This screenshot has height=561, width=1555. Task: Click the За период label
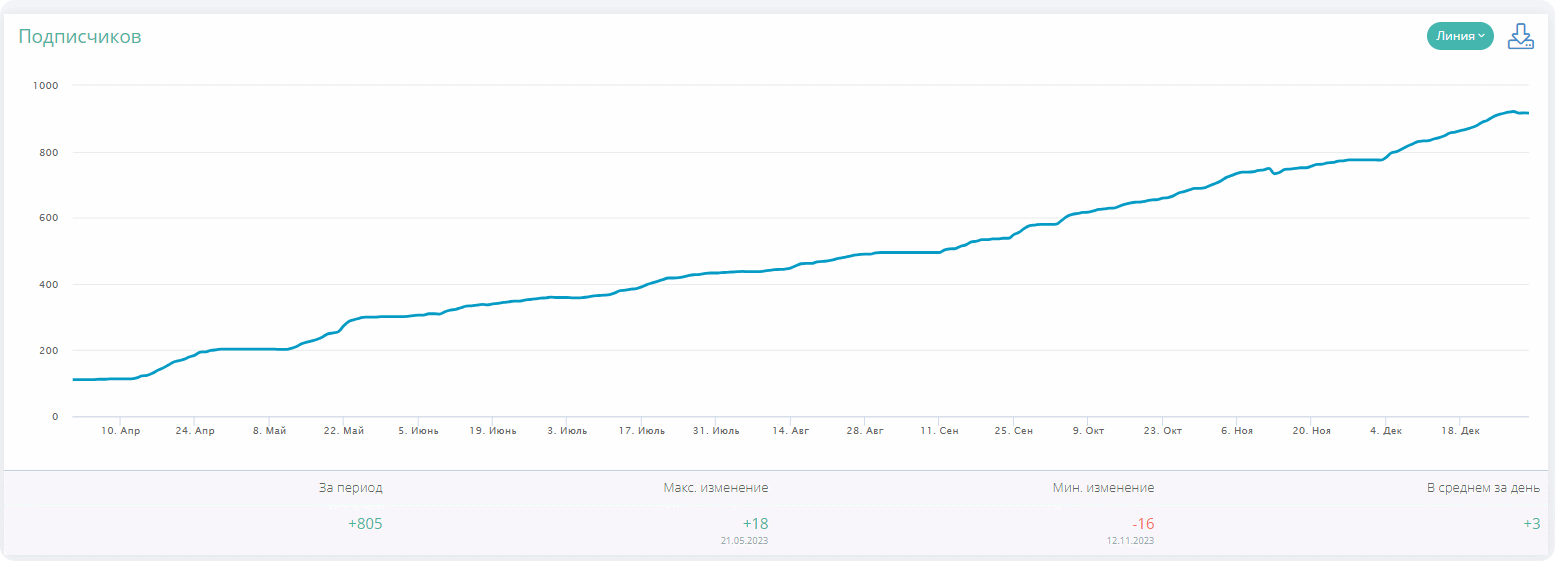point(350,488)
